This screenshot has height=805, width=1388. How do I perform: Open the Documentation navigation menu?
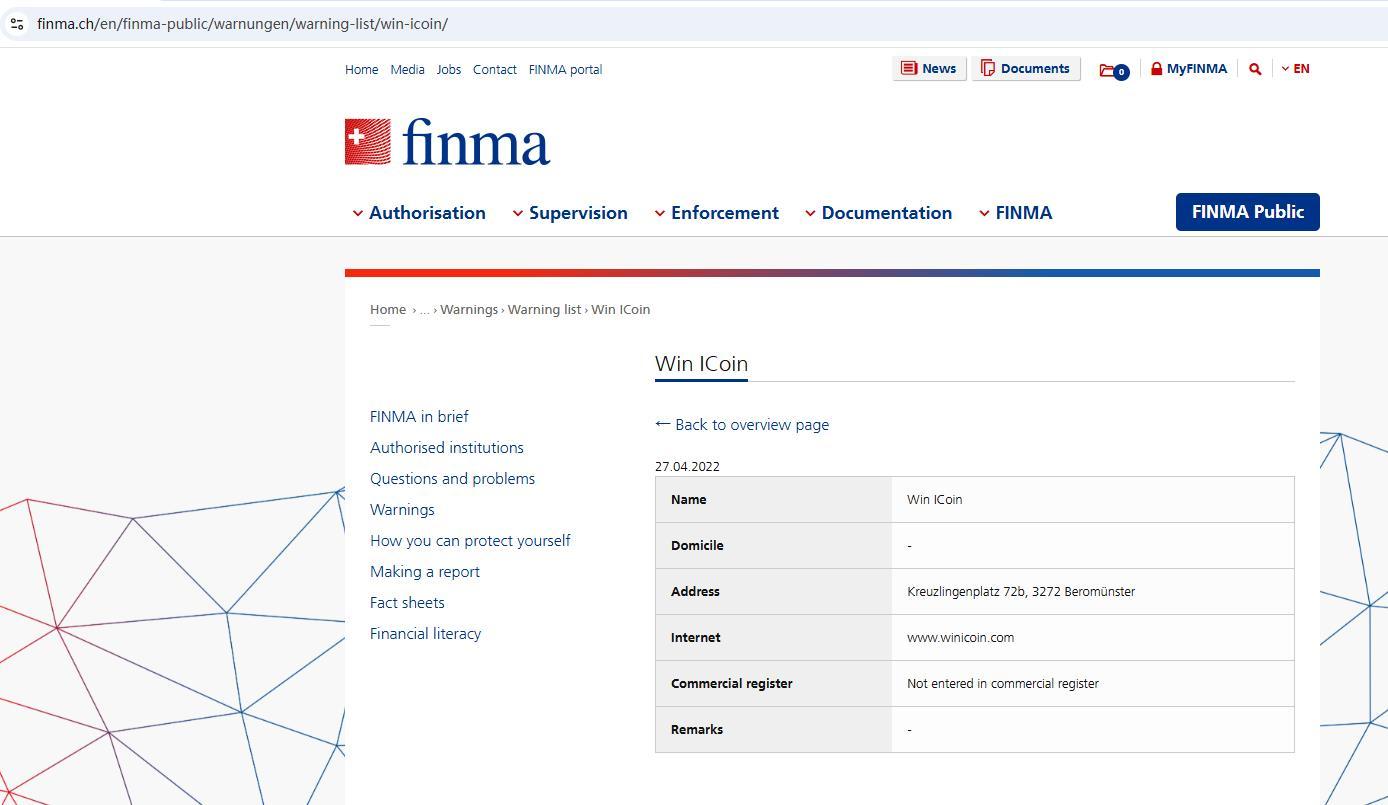click(x=878, y=213)
